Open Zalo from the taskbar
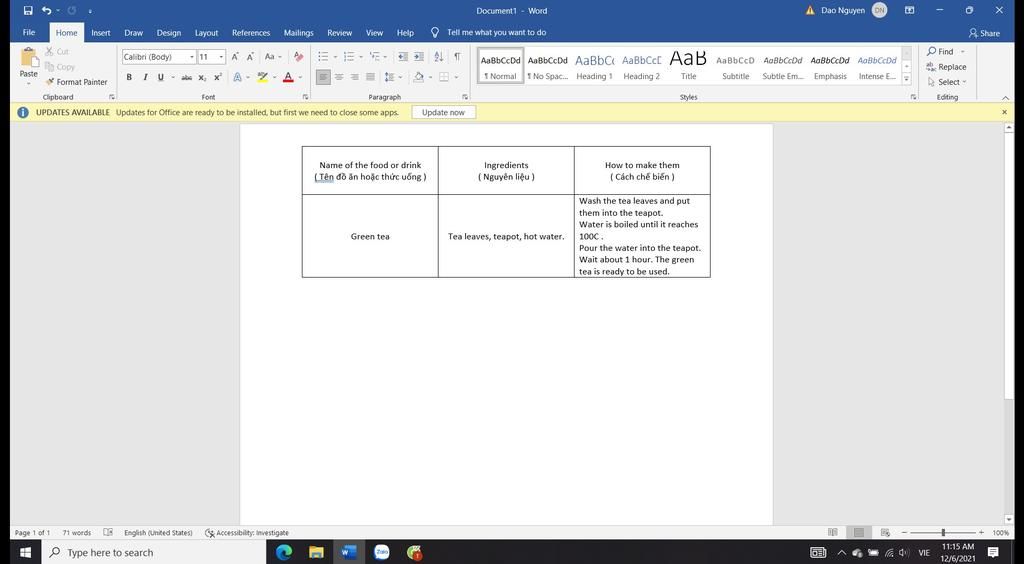Image resolution: width=1024 pixels, height=564 pixels. pos(381,552)
